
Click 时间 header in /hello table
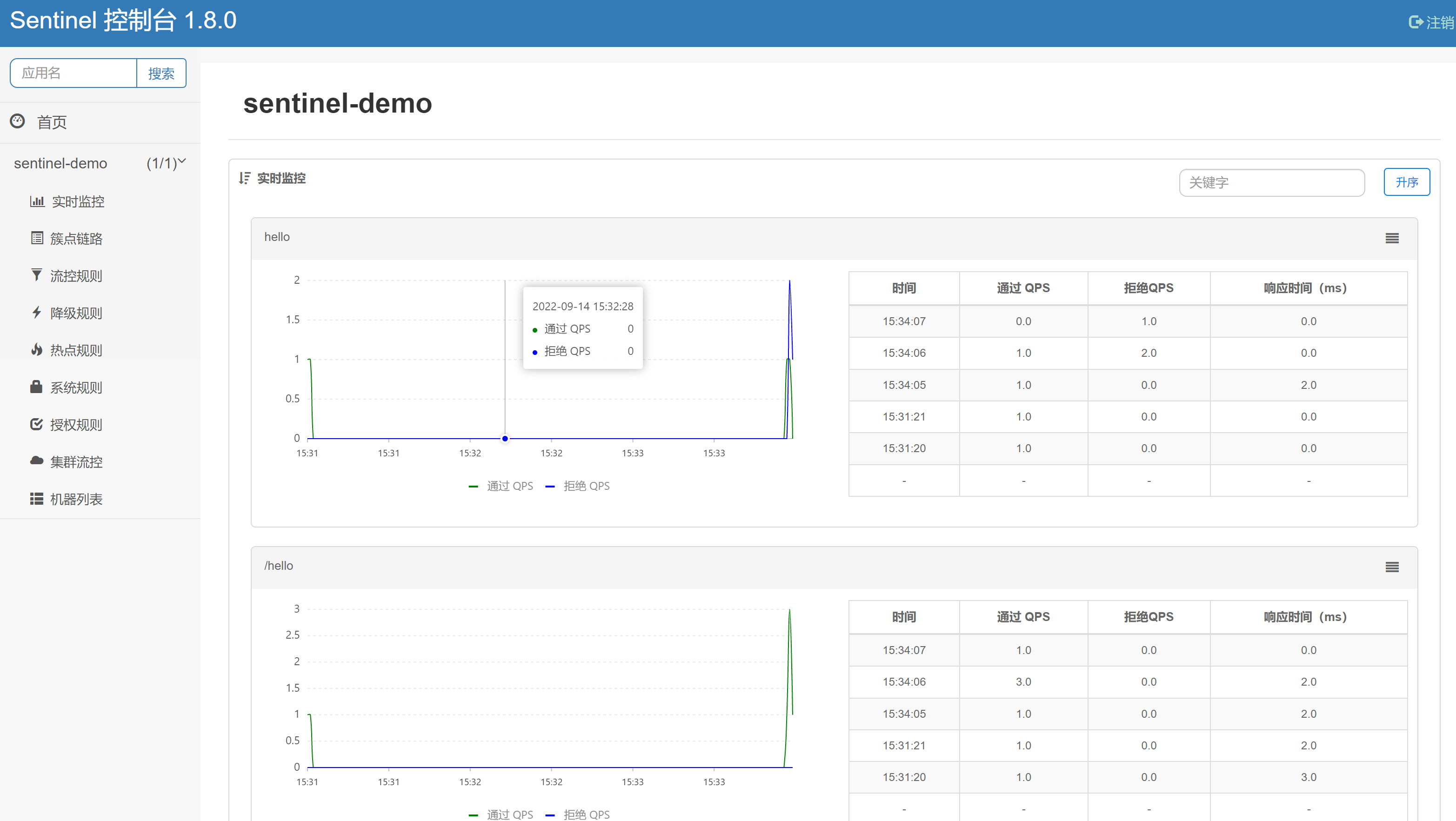904,617
